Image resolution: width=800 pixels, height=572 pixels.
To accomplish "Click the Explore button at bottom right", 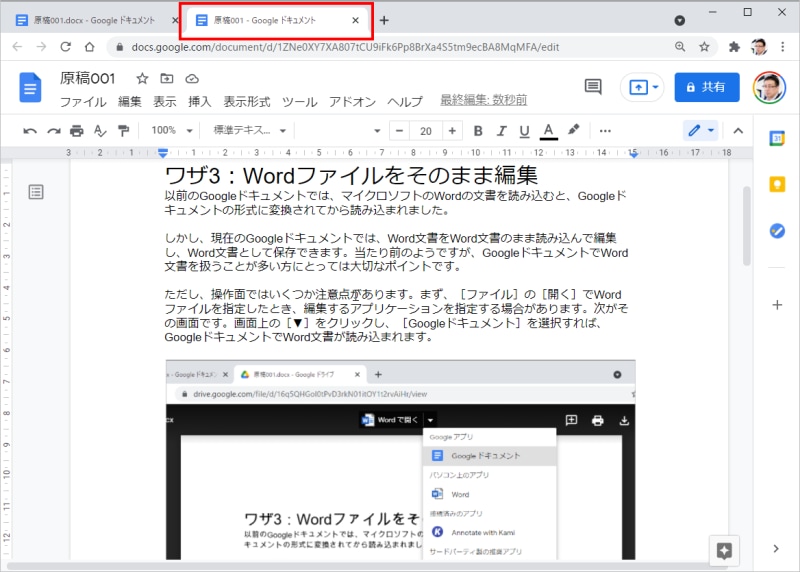I will (x=724, y=551).
